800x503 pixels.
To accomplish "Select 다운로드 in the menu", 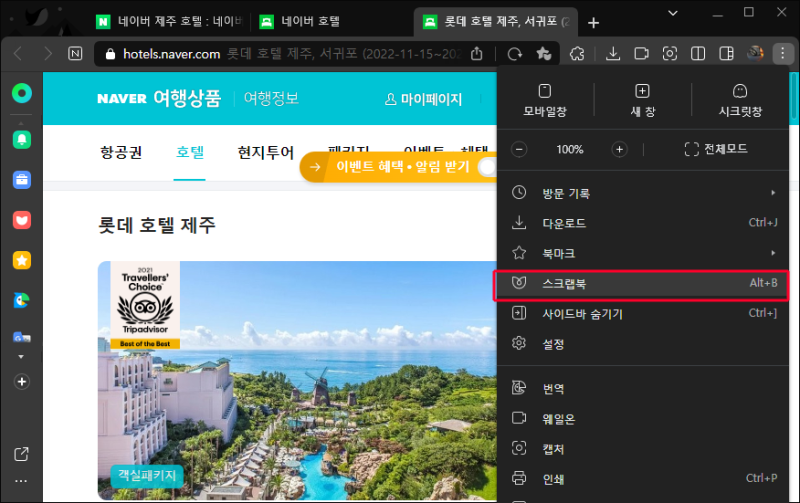I will (643, 223).
